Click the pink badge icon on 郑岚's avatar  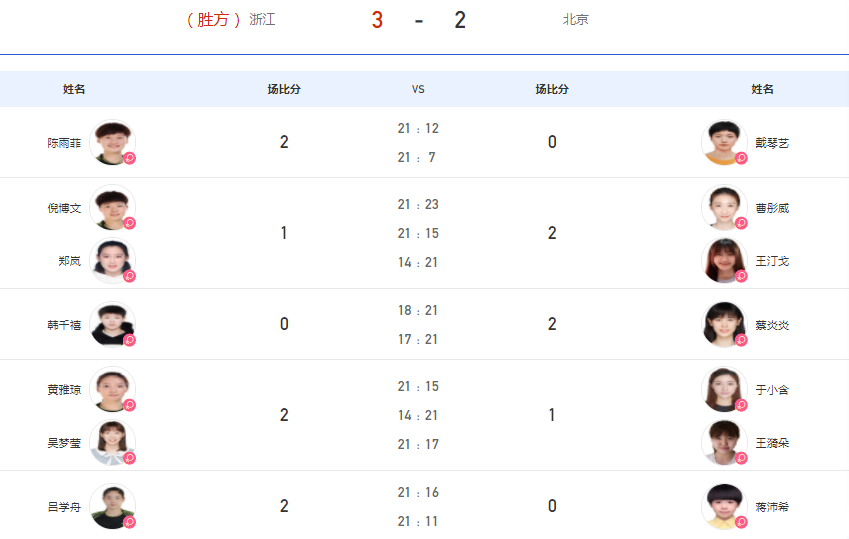[129, 276]
